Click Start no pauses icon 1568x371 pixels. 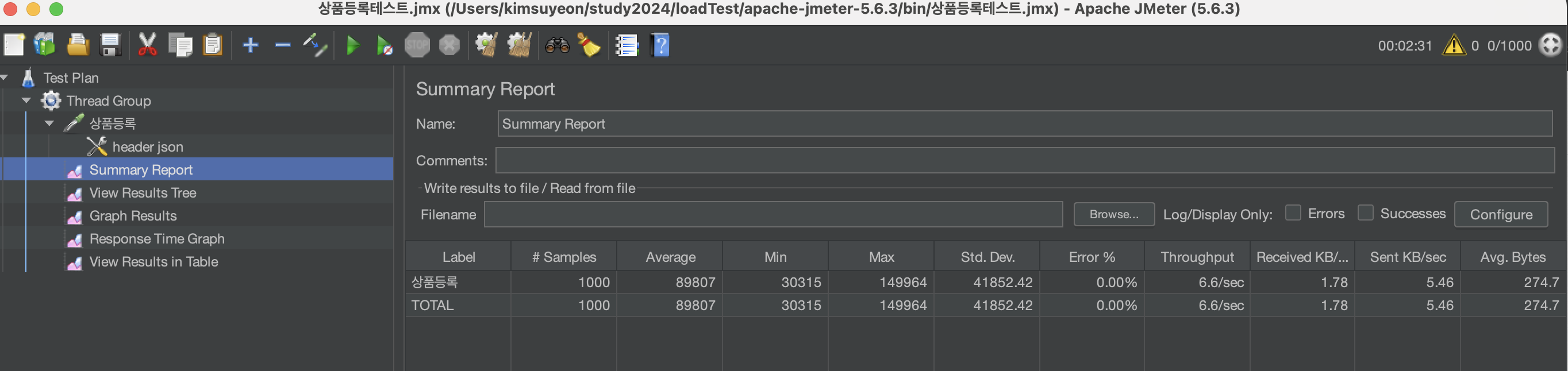[384, 45]
